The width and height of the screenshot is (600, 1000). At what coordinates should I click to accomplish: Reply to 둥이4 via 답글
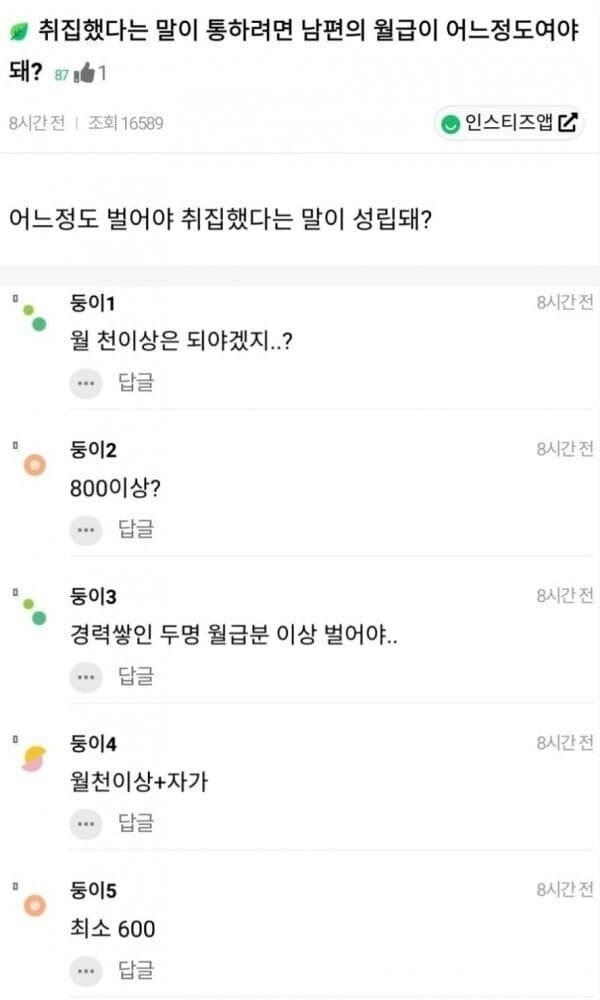click(x=136, y=823)
